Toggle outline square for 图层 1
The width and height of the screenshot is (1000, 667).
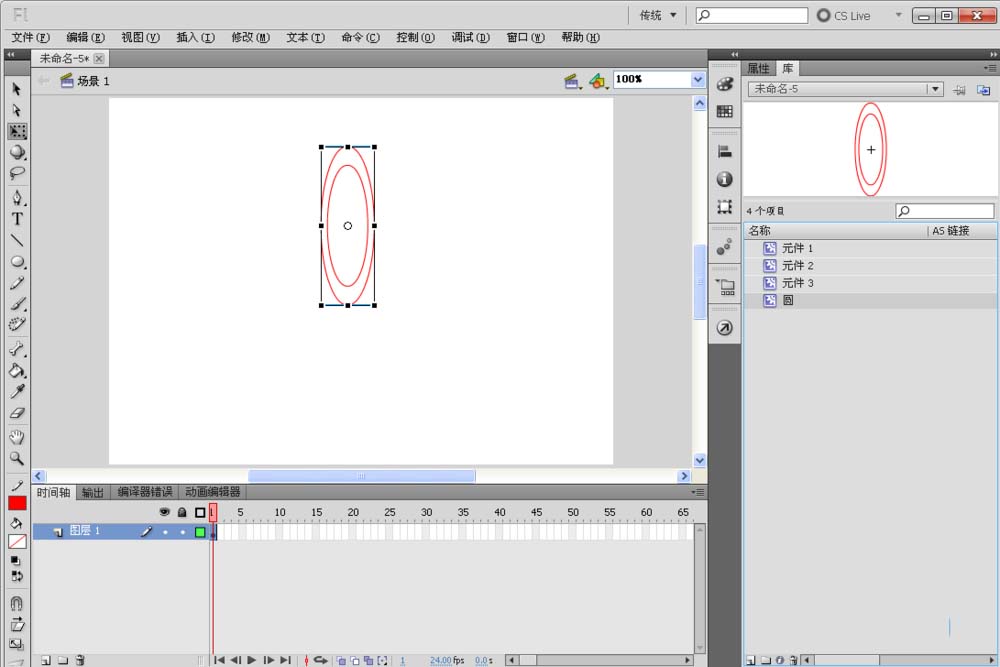(x=200, y=532)
